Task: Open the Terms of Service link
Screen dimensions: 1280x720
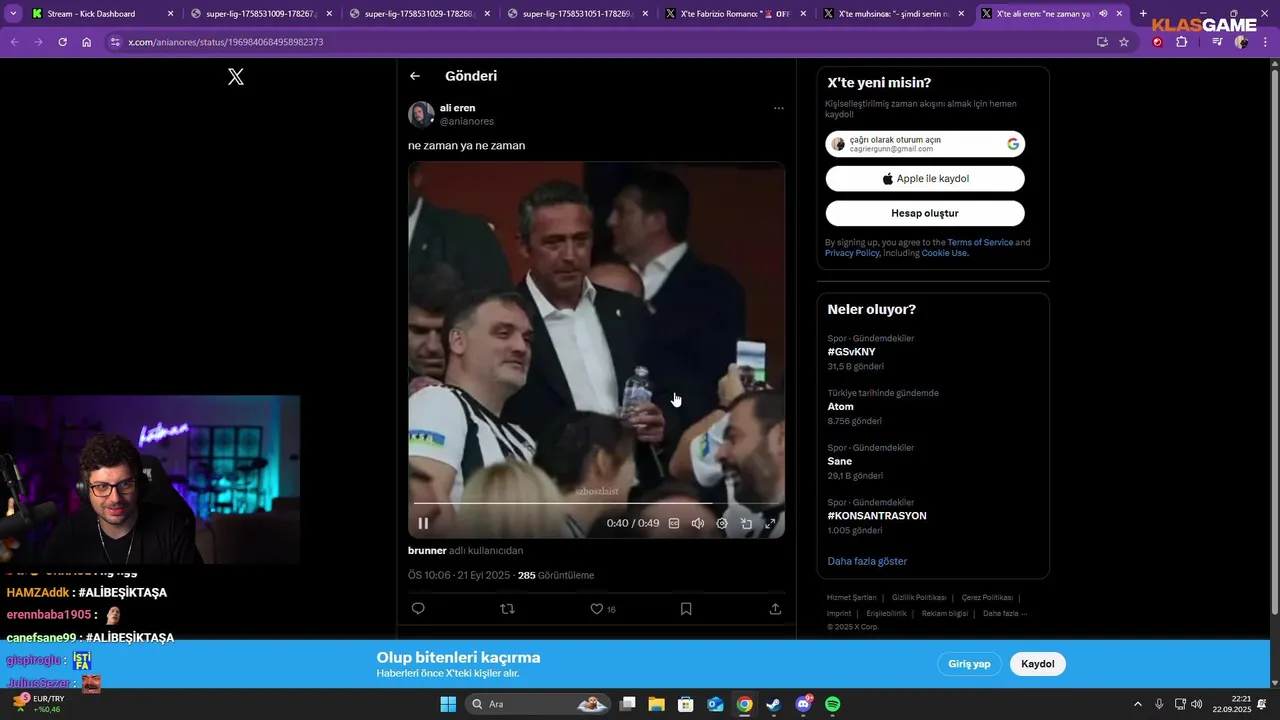Action: click(980, 242)
